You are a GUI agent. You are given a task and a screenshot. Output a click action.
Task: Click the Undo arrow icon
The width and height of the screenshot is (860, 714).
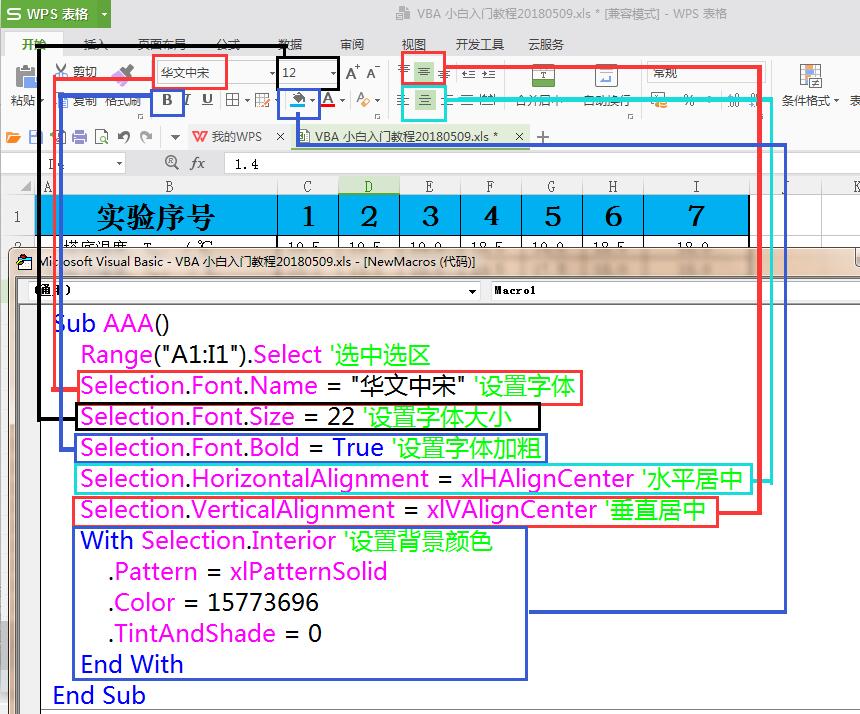click(122, 136)
